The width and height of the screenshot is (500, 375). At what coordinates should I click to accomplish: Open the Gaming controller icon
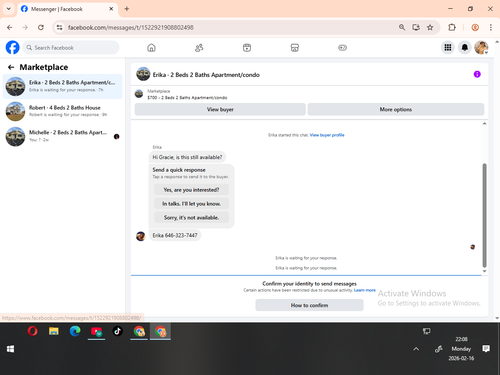coord(342,48)
